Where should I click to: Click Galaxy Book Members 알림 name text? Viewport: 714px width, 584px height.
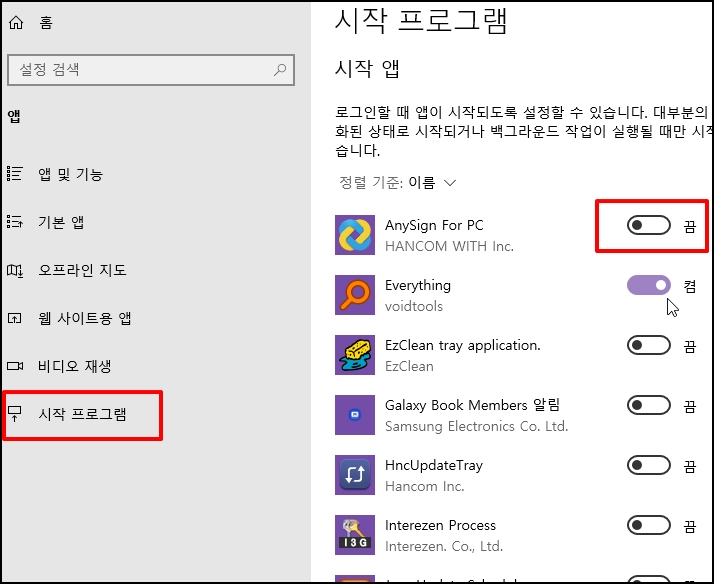point(472,405)
